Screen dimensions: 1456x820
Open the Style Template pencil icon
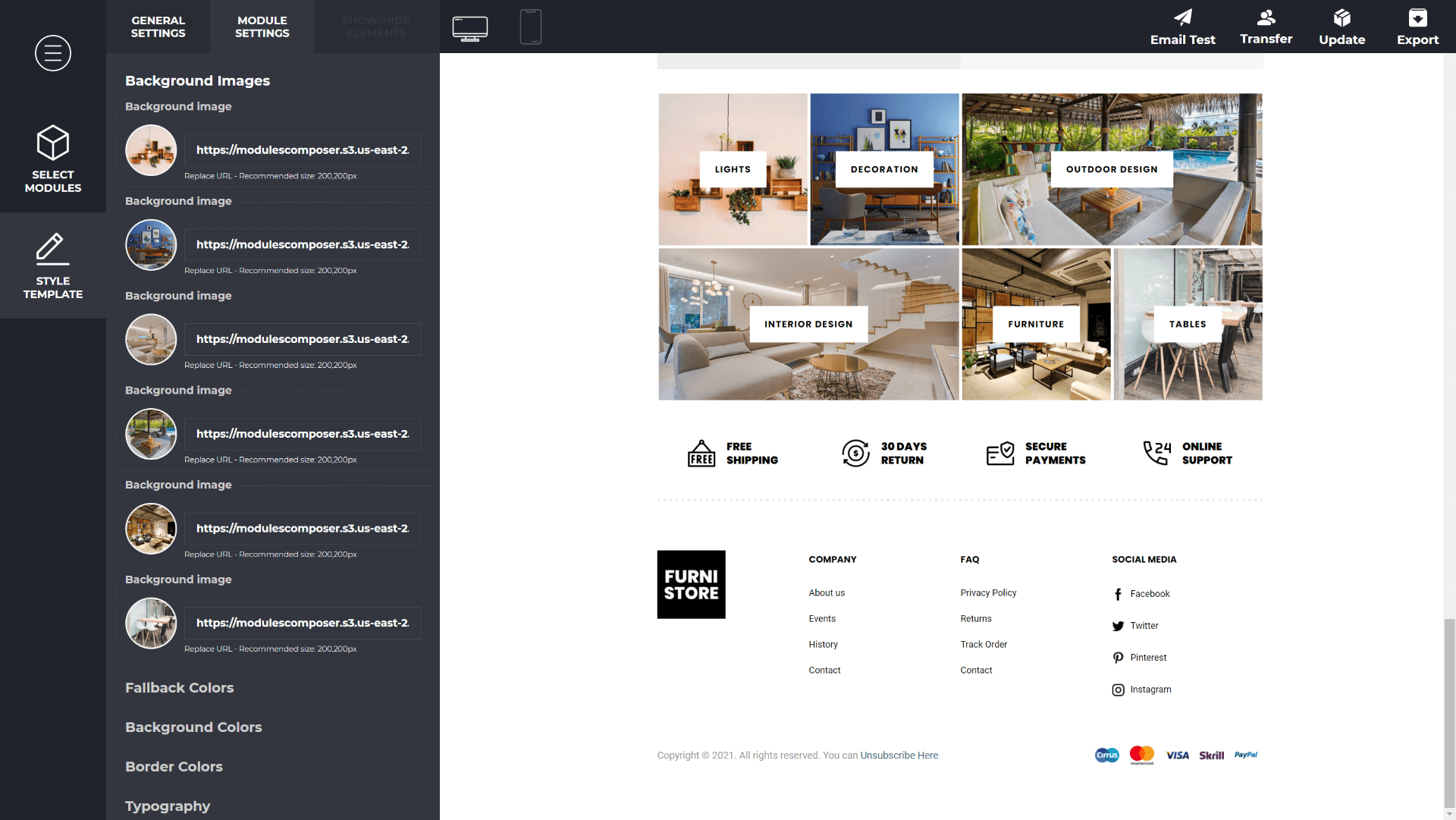click(x=52, y=264)
